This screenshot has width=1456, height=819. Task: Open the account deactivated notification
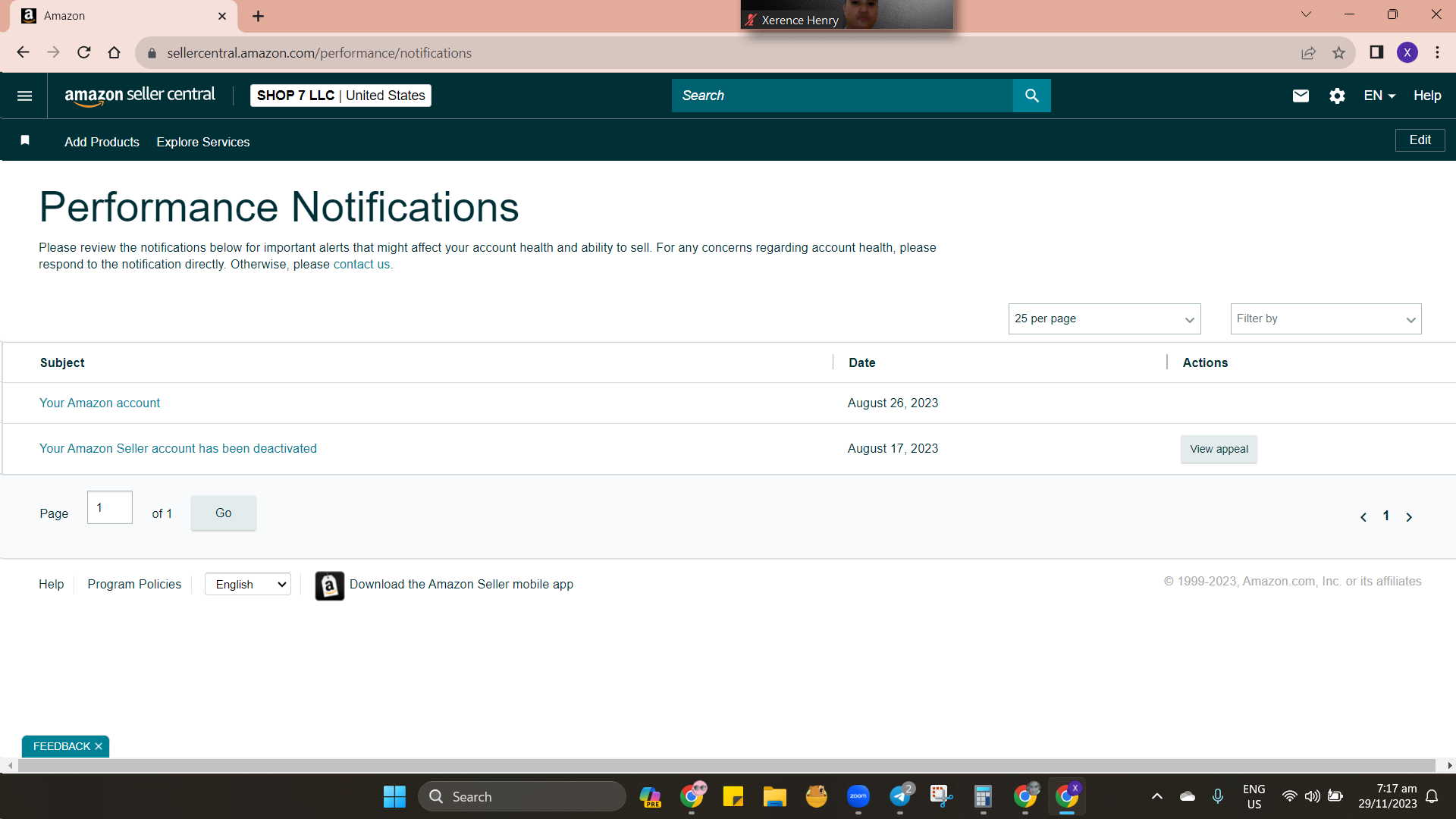coord(178,449)
